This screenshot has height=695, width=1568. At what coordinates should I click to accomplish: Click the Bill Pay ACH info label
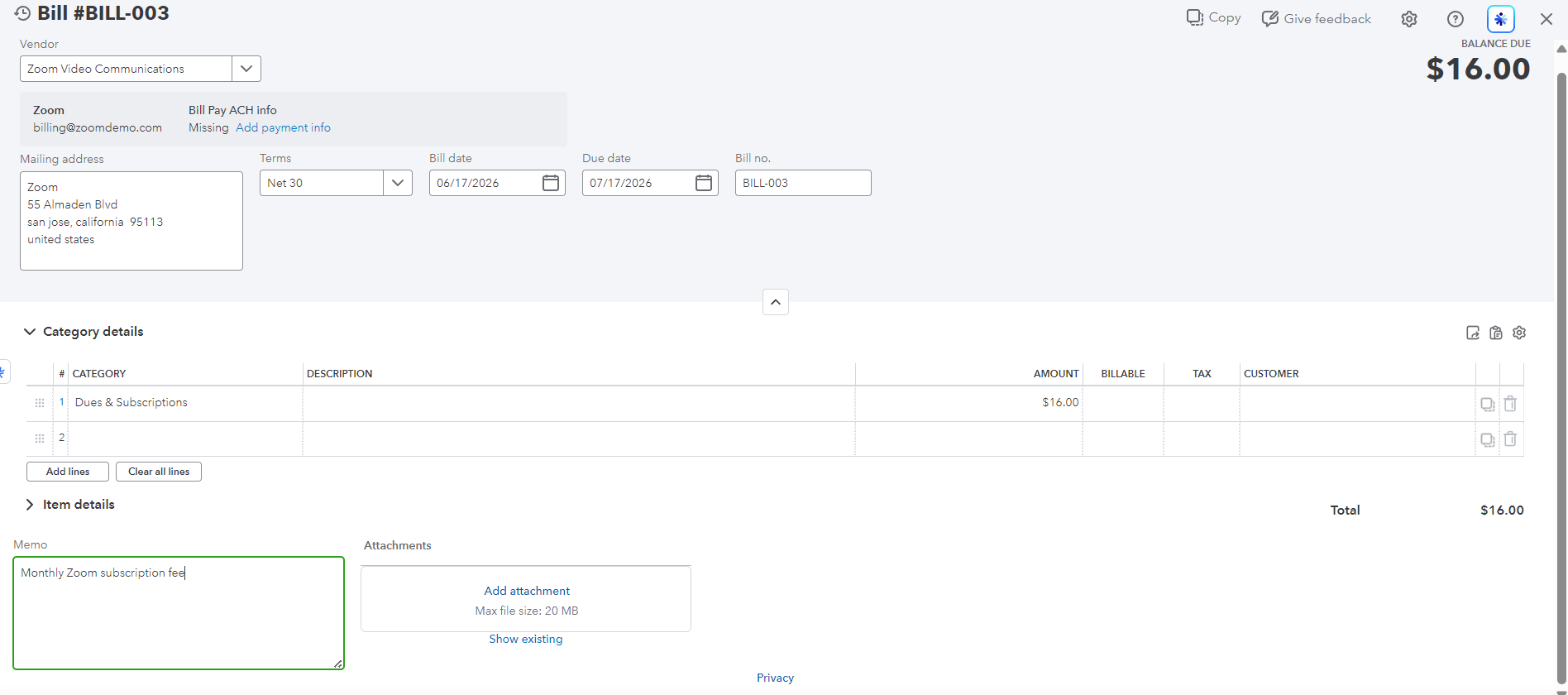pyautogui.click(x=232, y=110)
